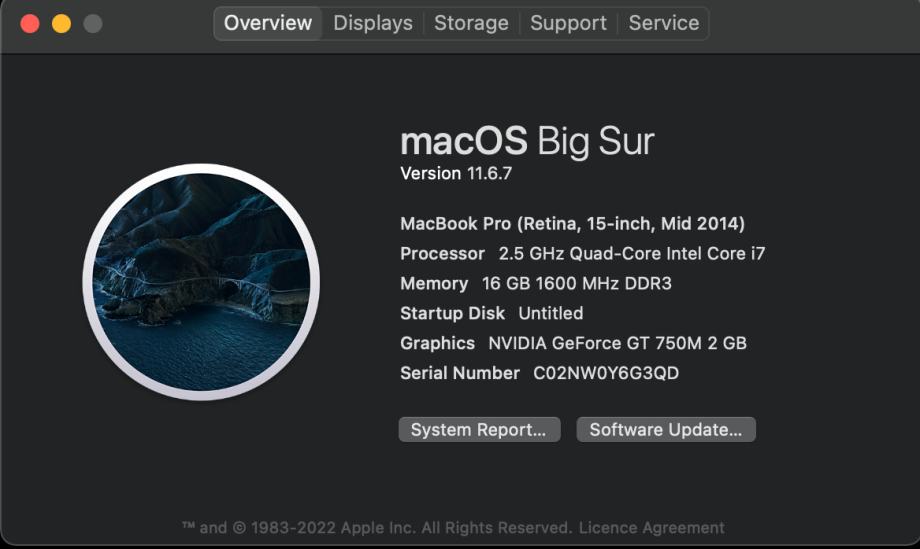Open System Report
The image size is (920, 549).
point(478,430)
